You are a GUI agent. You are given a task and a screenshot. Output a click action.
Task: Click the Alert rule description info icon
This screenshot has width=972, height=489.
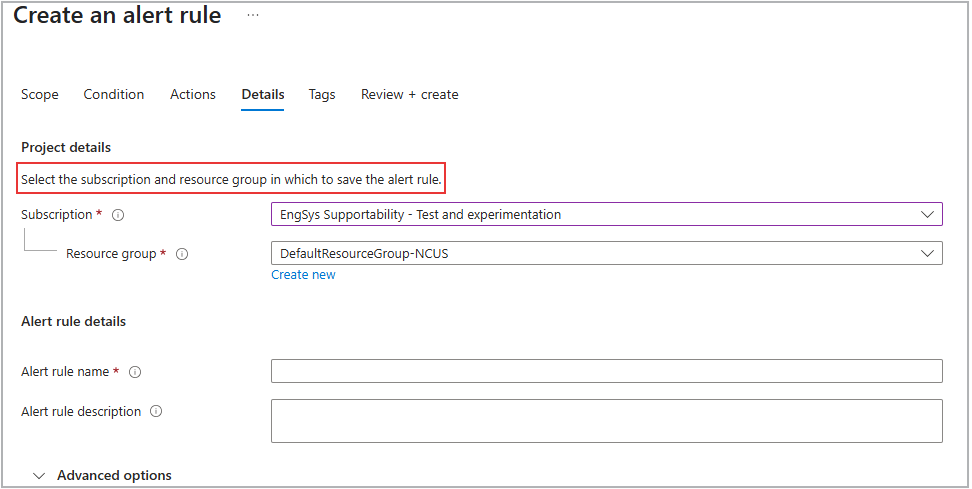(x=157, y=411)
